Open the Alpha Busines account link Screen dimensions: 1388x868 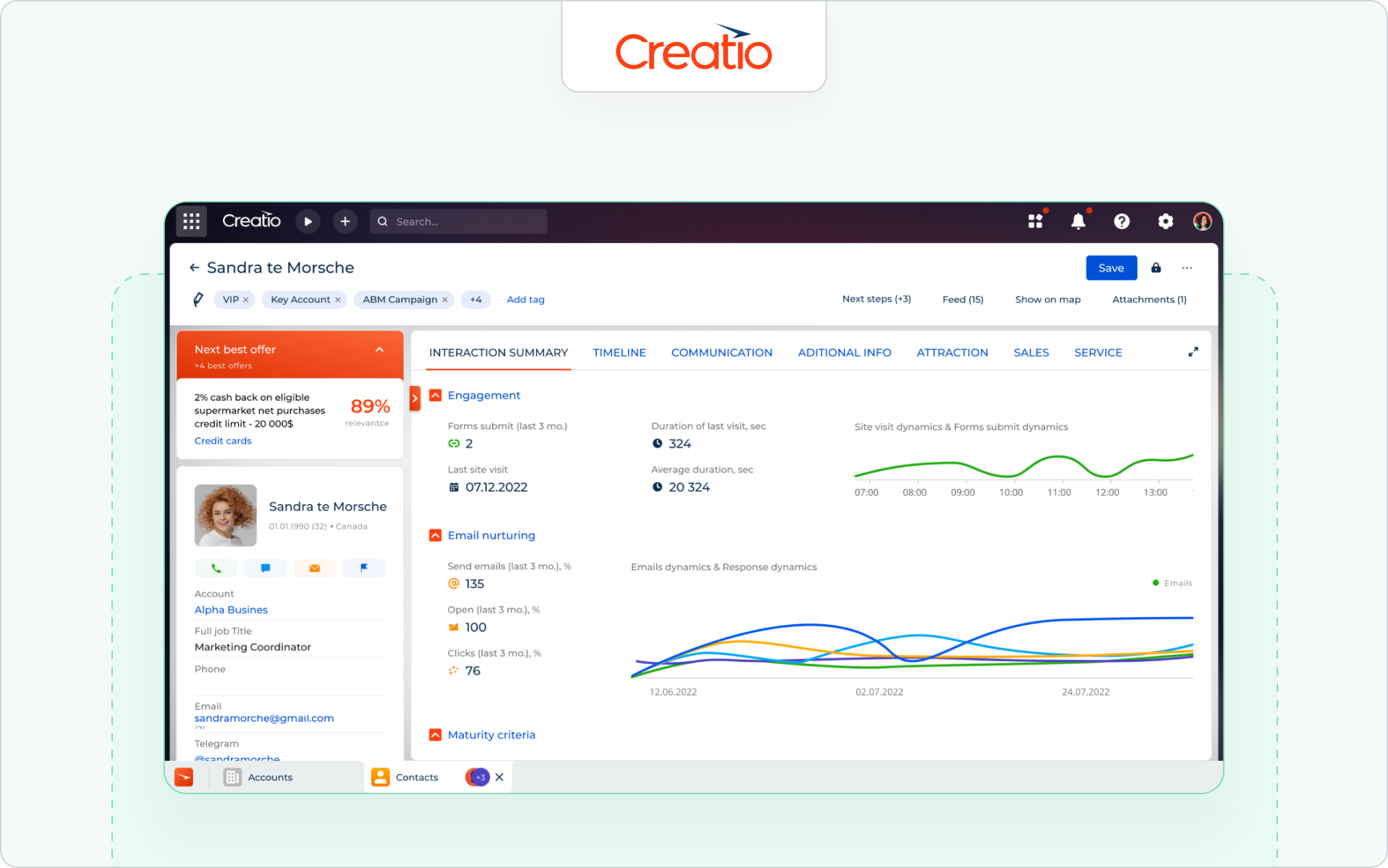pos(231,610)
